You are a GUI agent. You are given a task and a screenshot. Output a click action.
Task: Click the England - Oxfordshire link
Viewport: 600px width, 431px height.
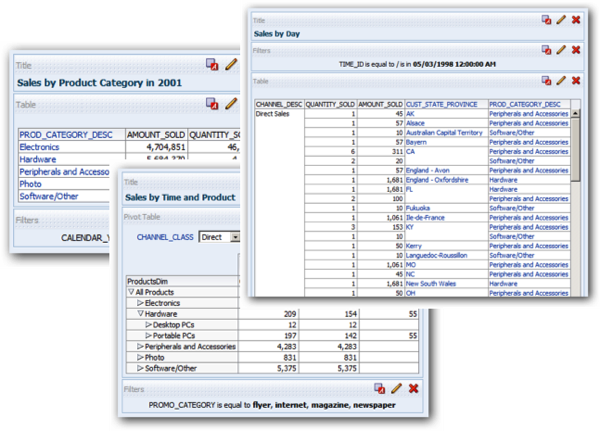tap(437, 180)
